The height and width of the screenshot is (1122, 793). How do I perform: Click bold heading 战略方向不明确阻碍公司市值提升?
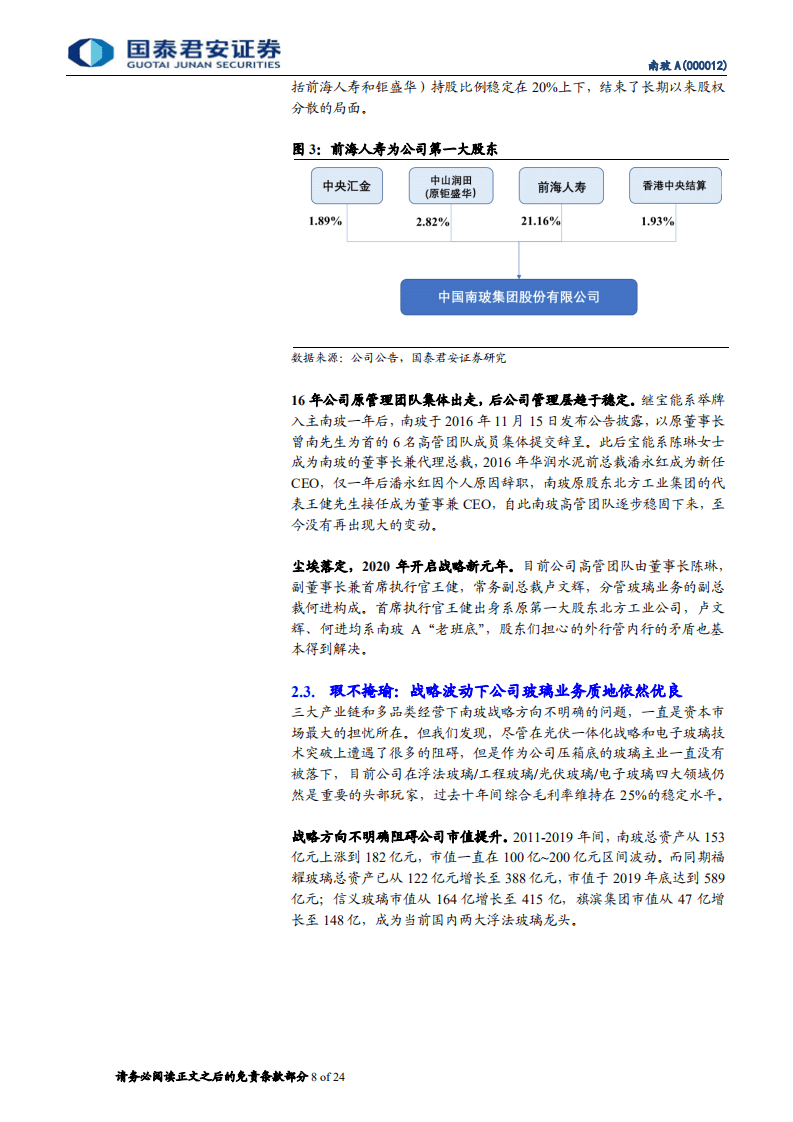tap(400, 837)
